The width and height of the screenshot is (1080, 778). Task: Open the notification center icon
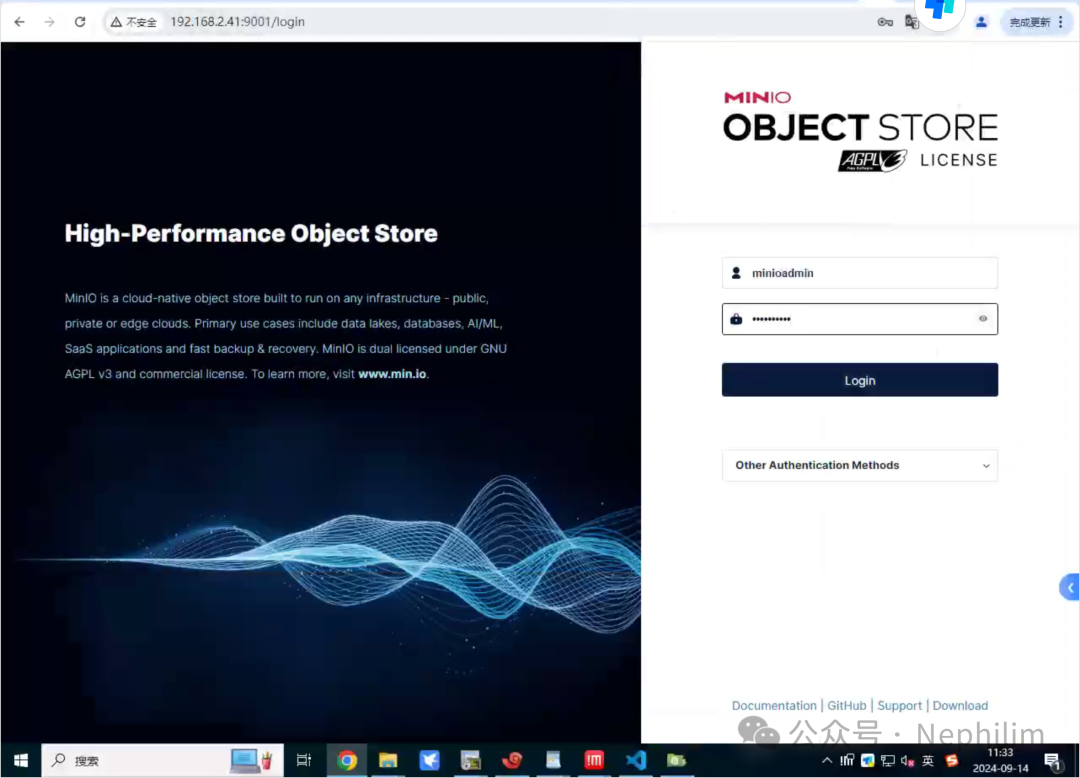pyautogui.click(x=1052, y=761)
